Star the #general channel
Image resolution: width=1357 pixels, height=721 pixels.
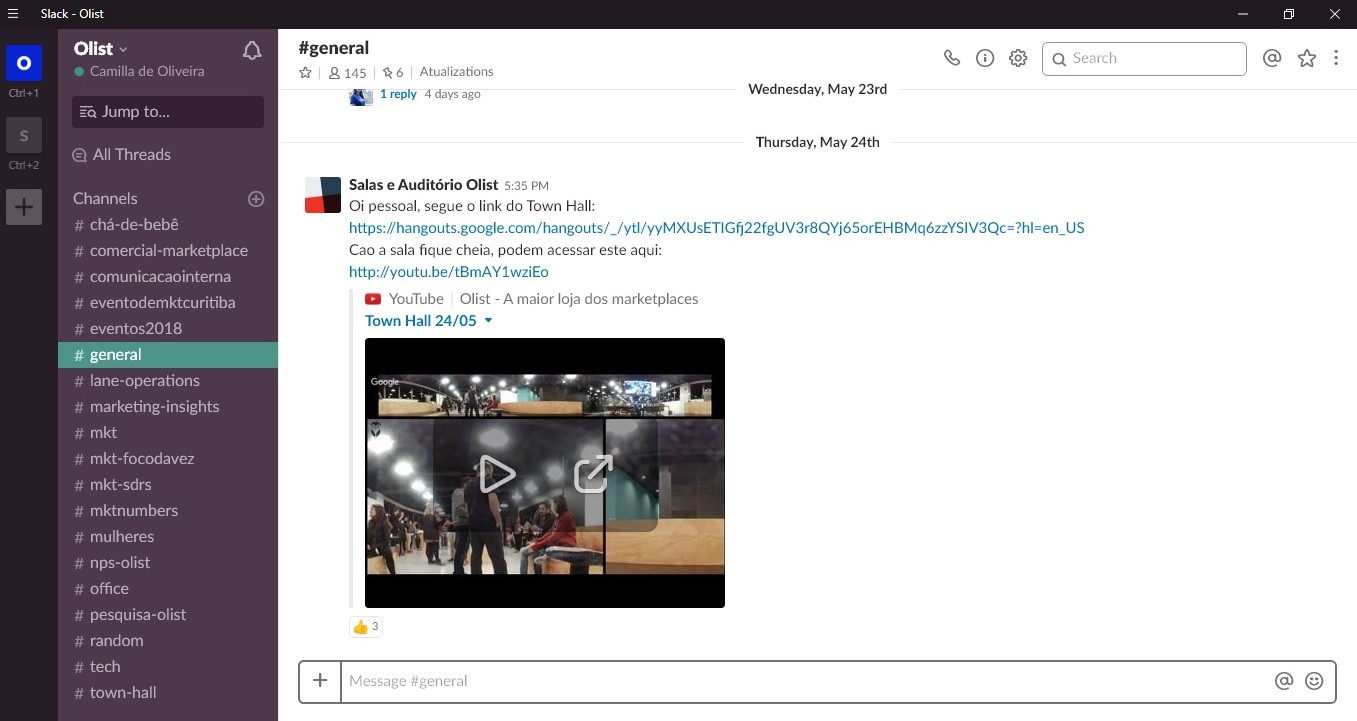[x=306, y=73]
